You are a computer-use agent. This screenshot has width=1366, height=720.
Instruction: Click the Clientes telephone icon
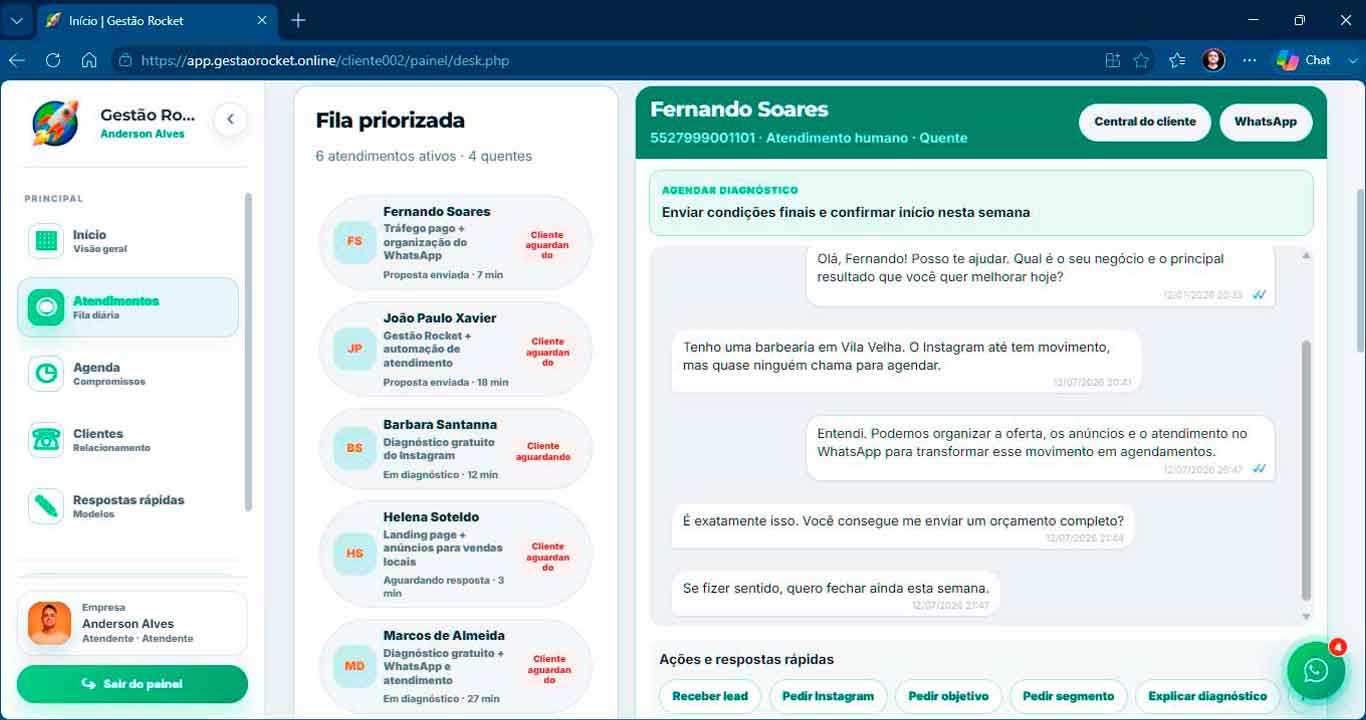46,440
